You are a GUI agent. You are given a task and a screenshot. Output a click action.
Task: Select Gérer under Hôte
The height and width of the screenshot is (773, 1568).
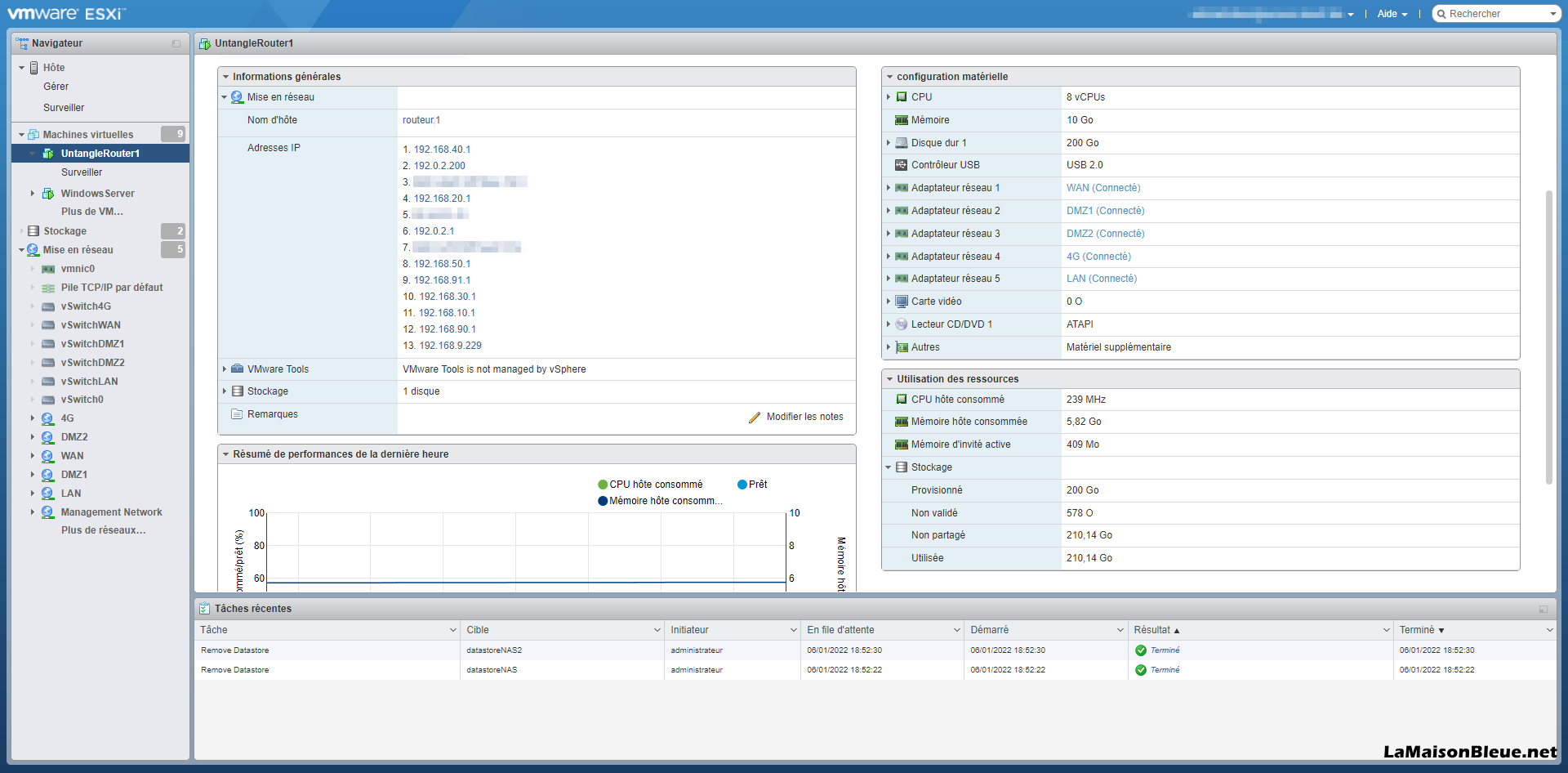(x=56, y=87)
